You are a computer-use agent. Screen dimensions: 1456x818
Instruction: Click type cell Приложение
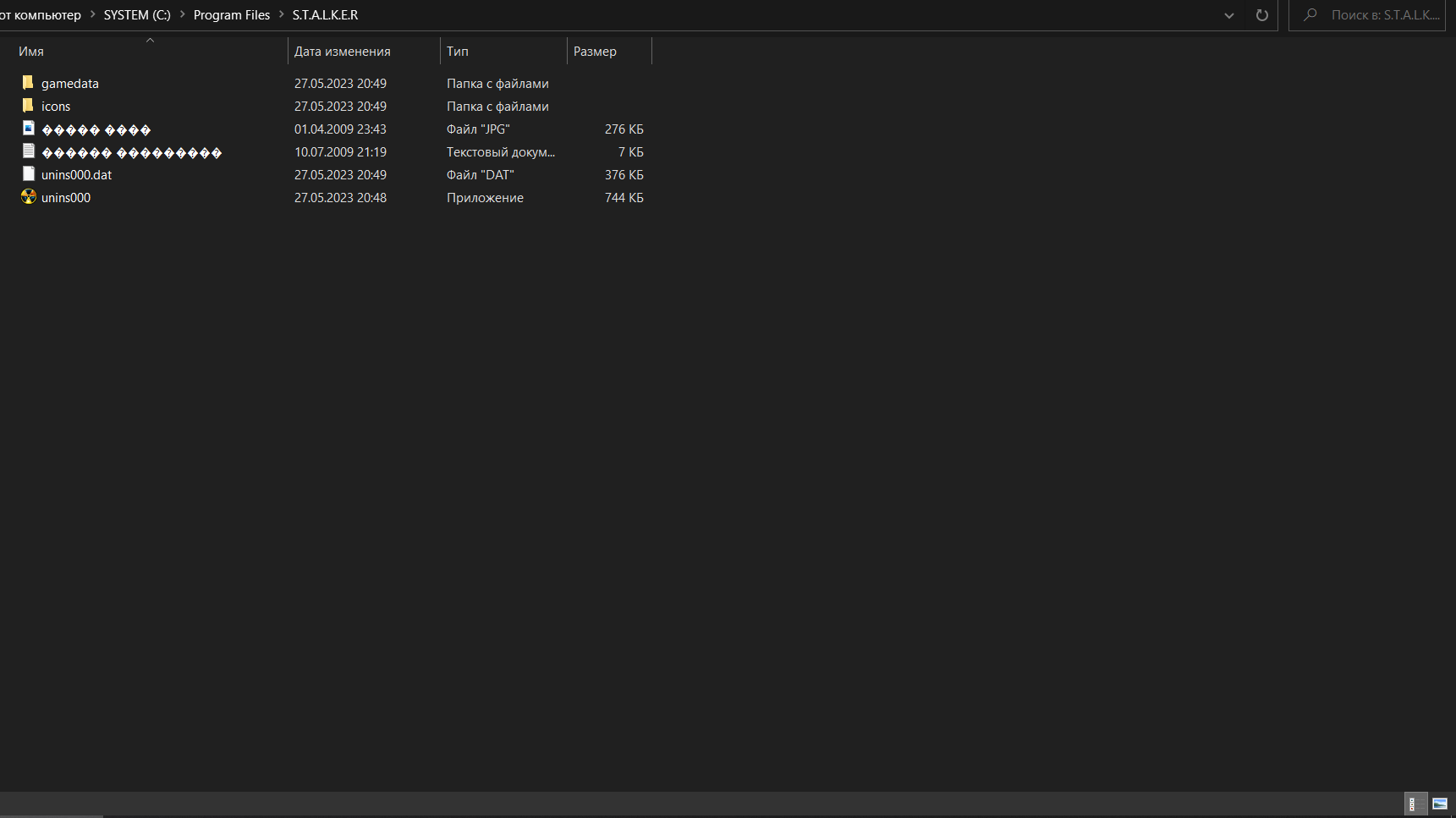(x=485, y=198)
